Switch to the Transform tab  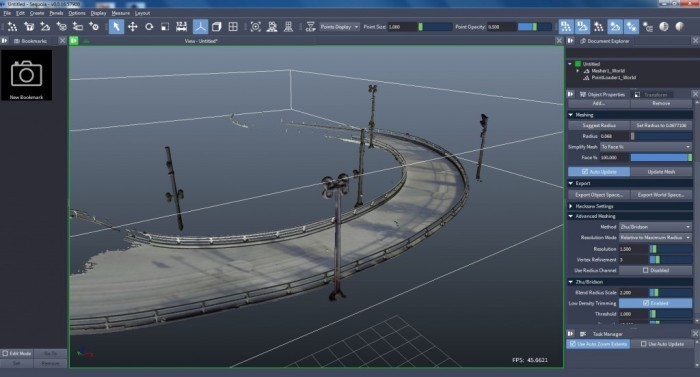pos(651,94)
